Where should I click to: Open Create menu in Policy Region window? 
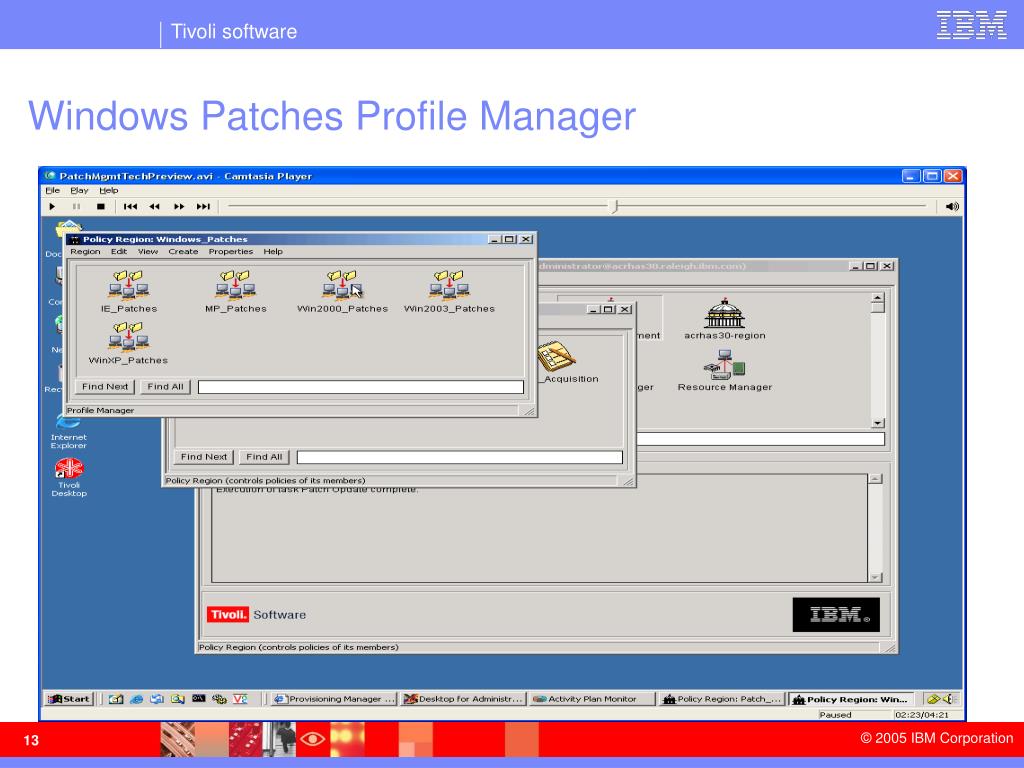pyautogui.click(x=184, y=251)
